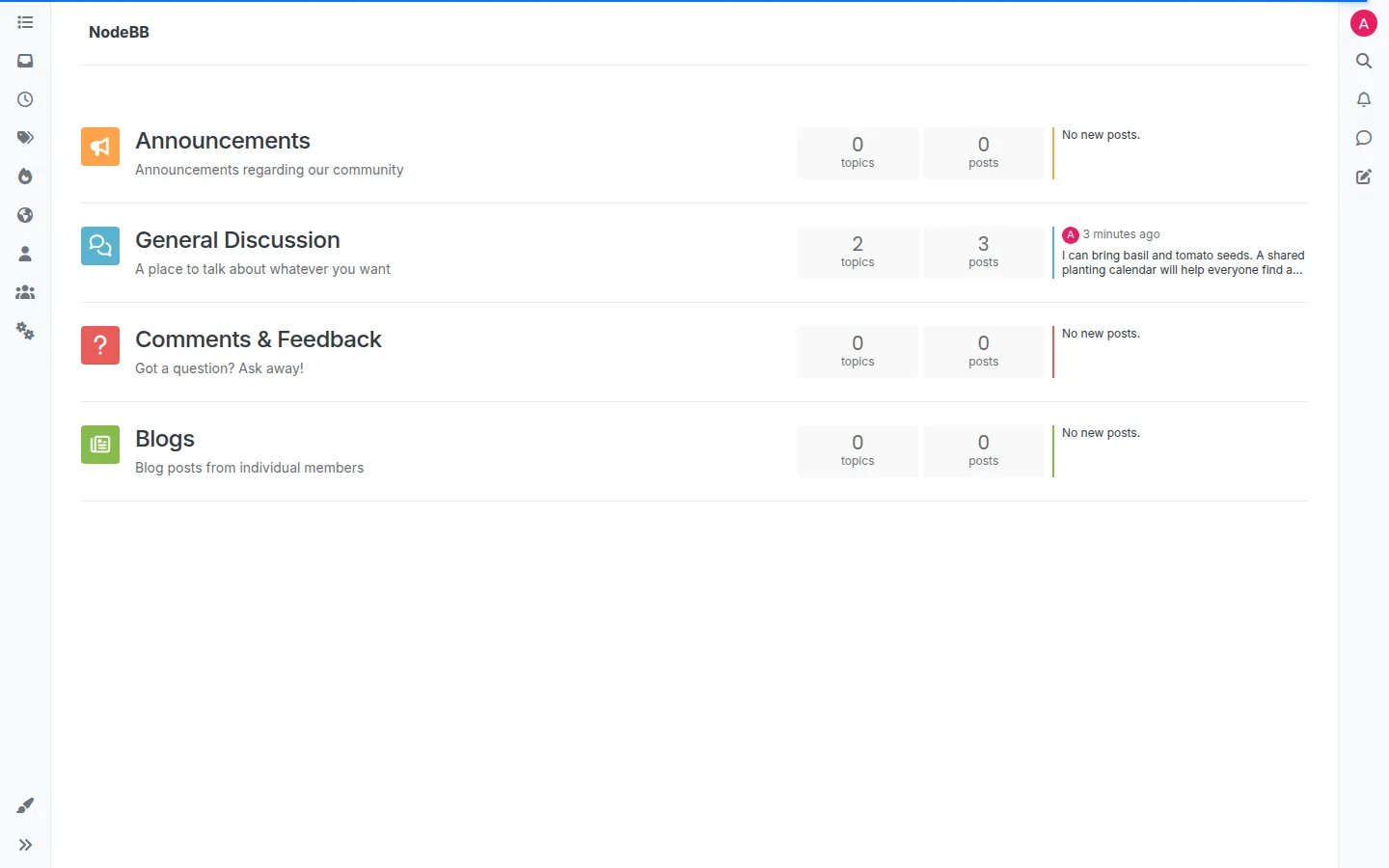Image resolution: width=1389 pixels, height=868 pixels.
Task: Click General Discussion 3 posts counter
Action: pyautogui.click(x=983, y=252)
